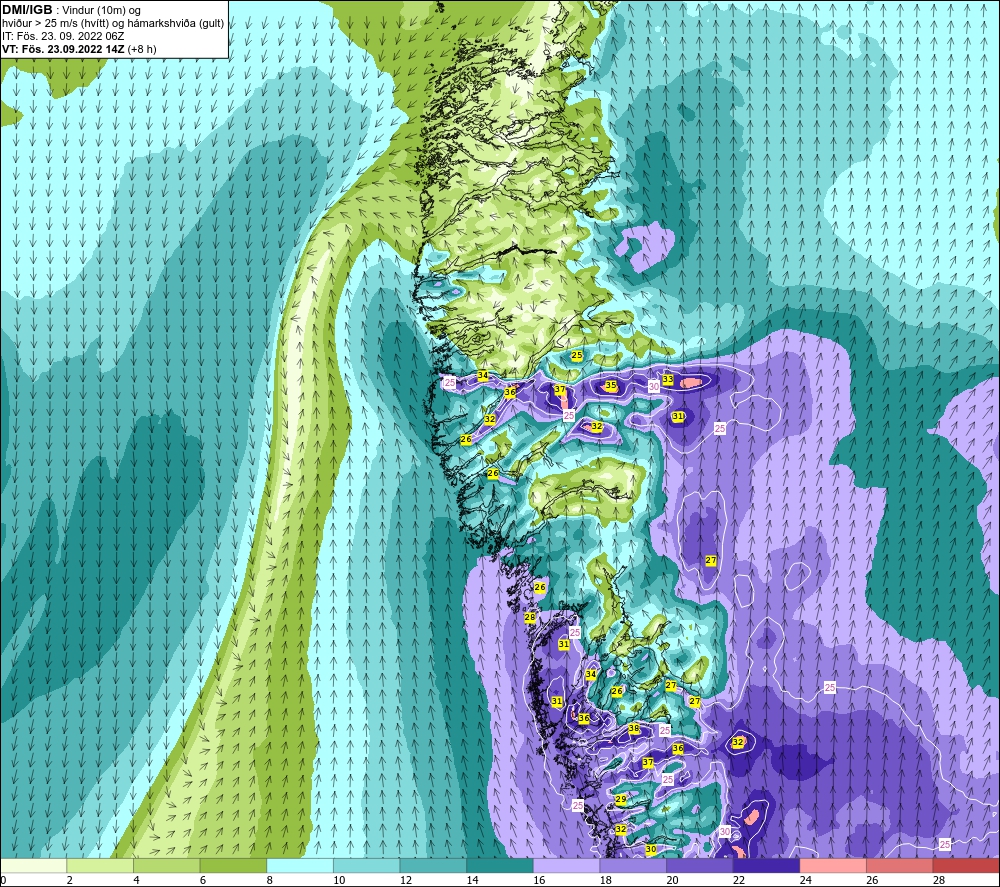Pick the 16–18 m/s lavender legend segment
The height and width of the screenshot is (887, 1000).
point(566,866)
